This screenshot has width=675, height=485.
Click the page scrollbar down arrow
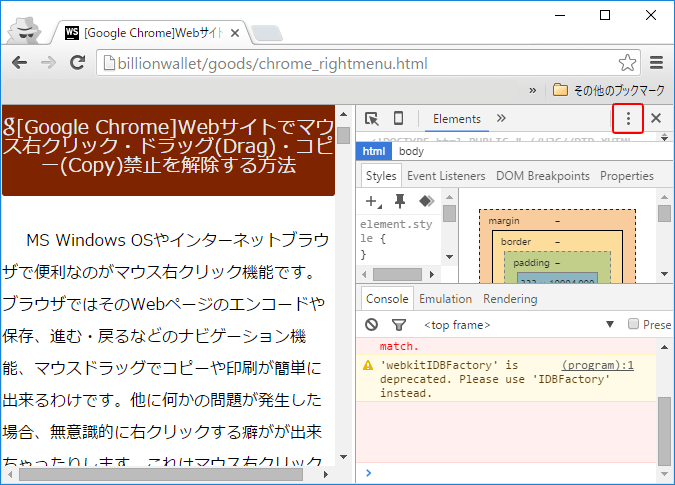343,457
